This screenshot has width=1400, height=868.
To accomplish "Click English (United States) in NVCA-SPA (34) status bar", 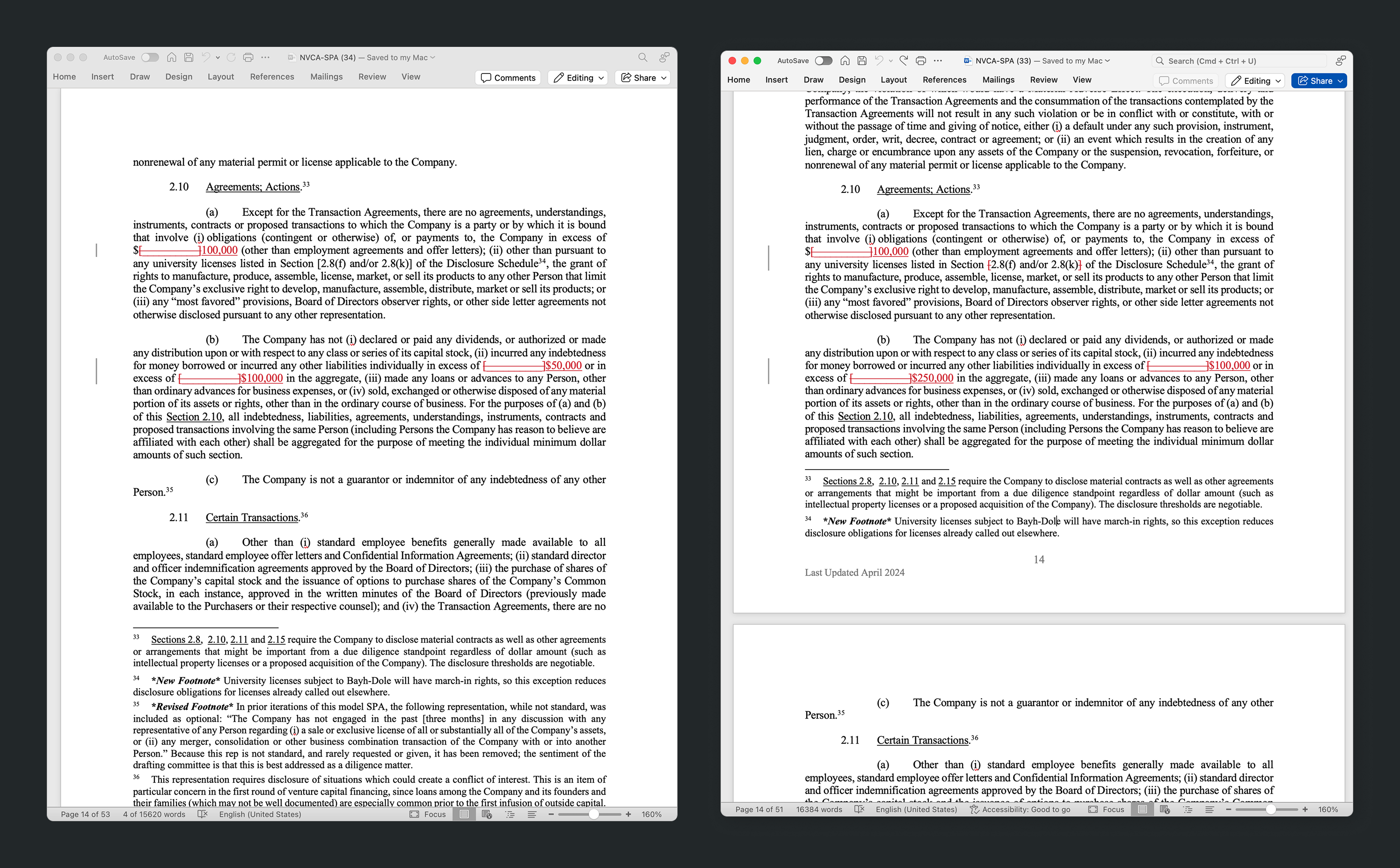I will coord(260,814).
